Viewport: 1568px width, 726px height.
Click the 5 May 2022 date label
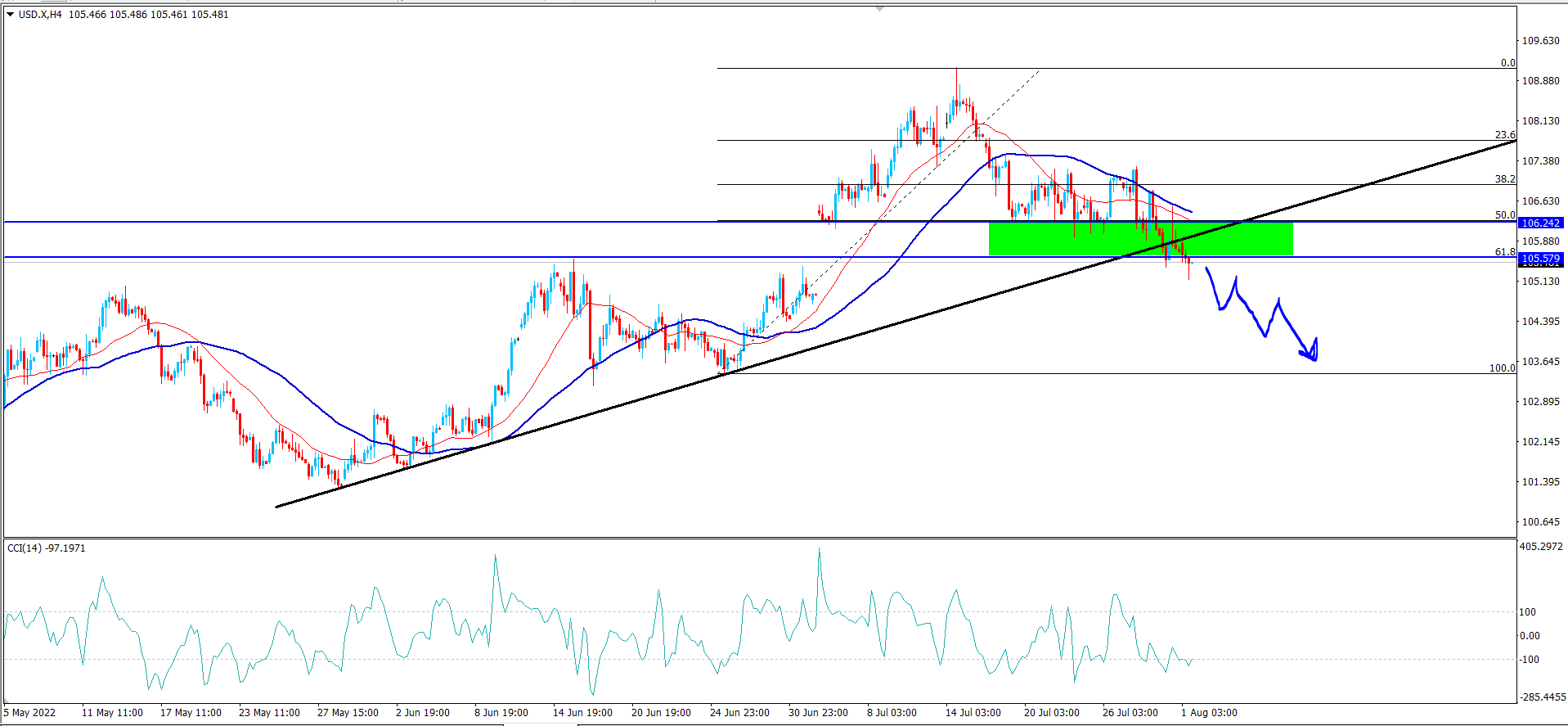(x=30, y=713)
